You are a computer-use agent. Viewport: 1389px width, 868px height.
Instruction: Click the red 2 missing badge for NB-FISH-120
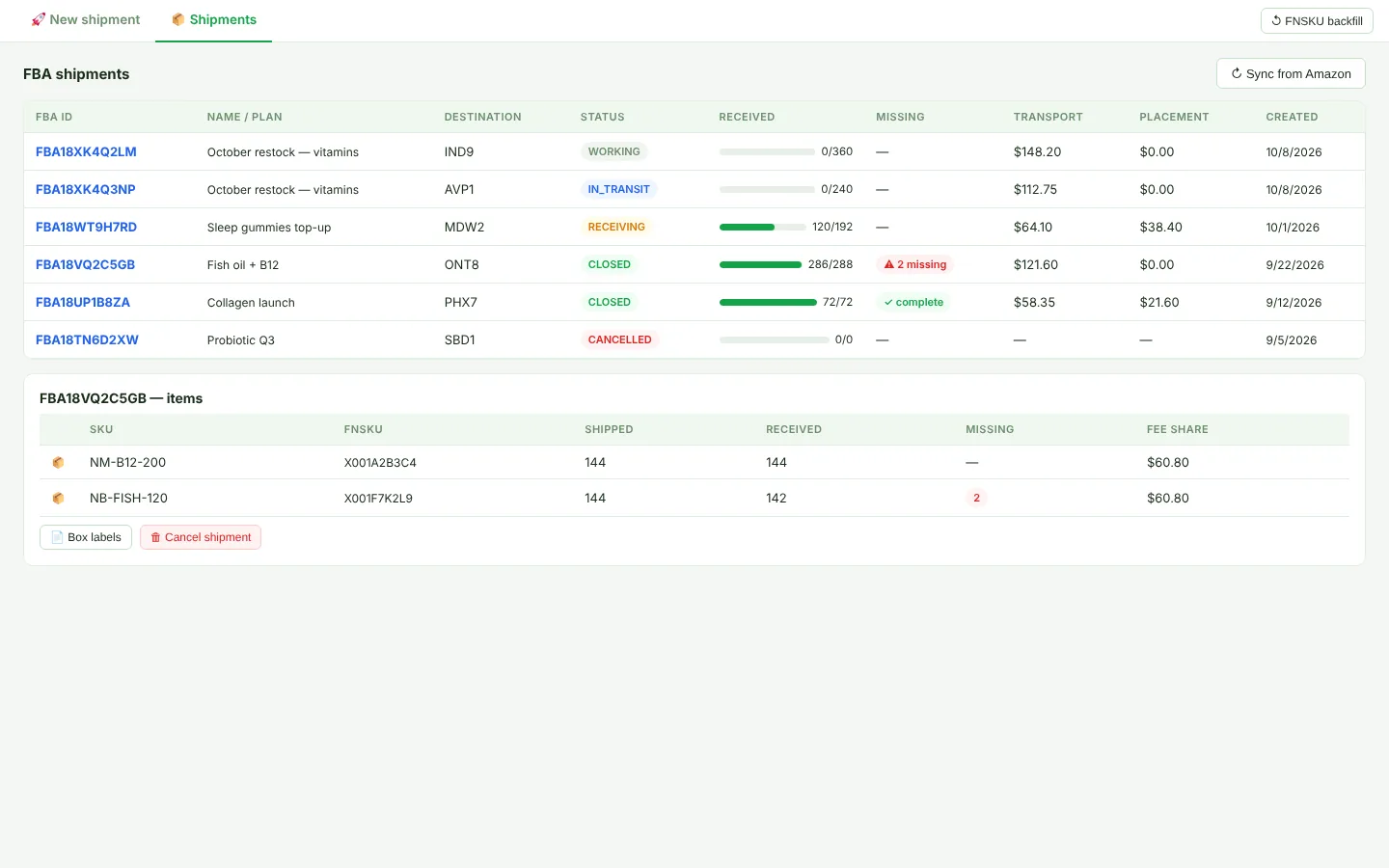tap(976, 498)
